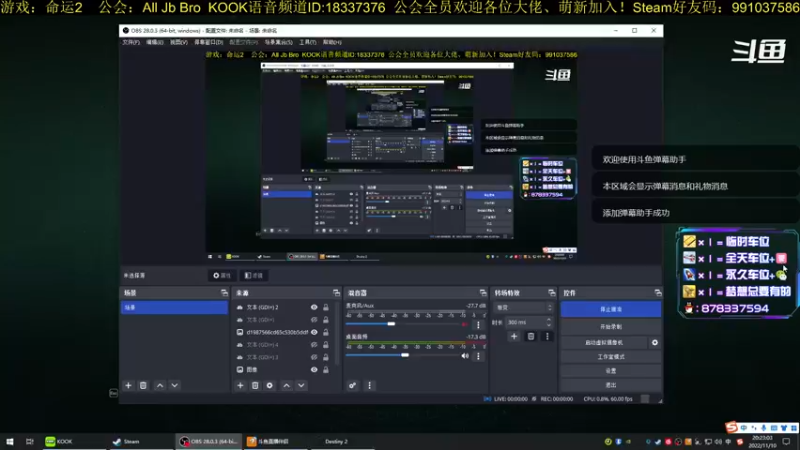Click the 停止直播 stop streaming button

(x=611, y=309)
